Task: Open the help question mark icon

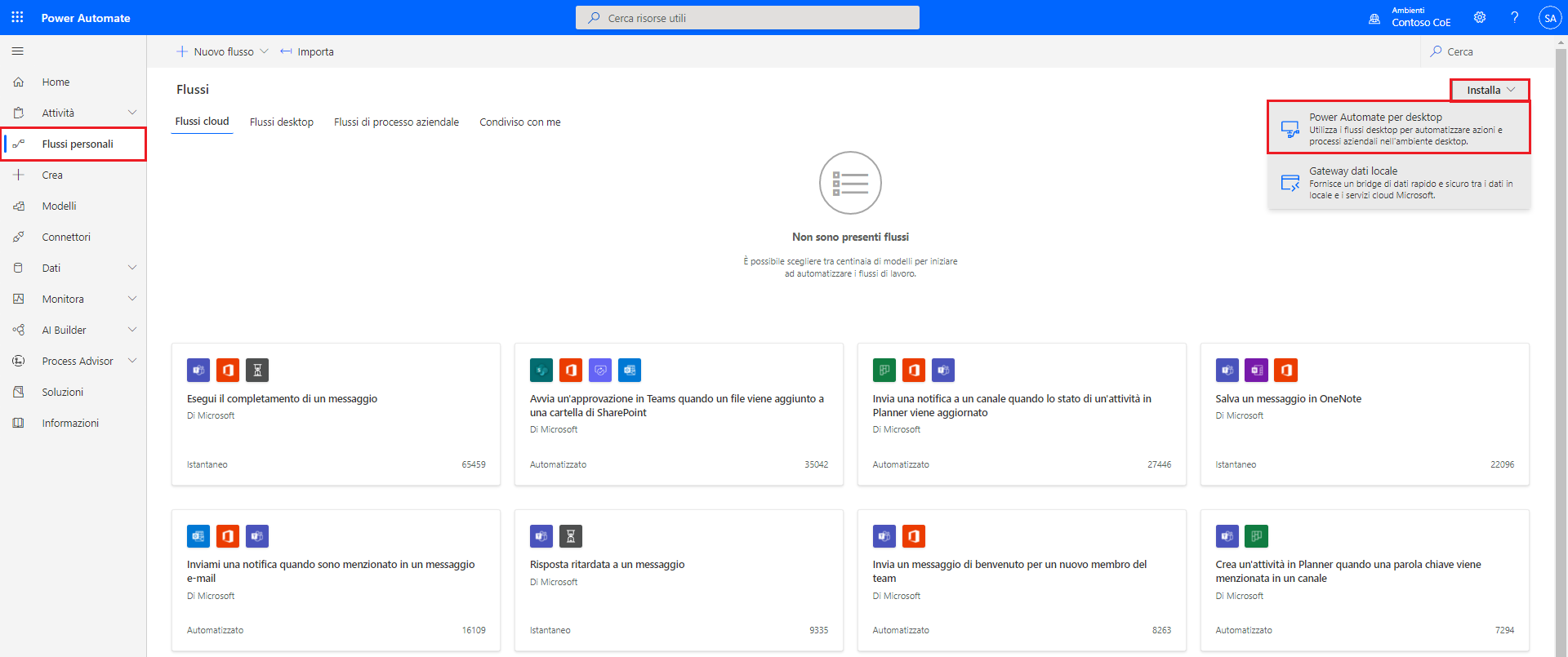Action: click(x=1515, y=17)
